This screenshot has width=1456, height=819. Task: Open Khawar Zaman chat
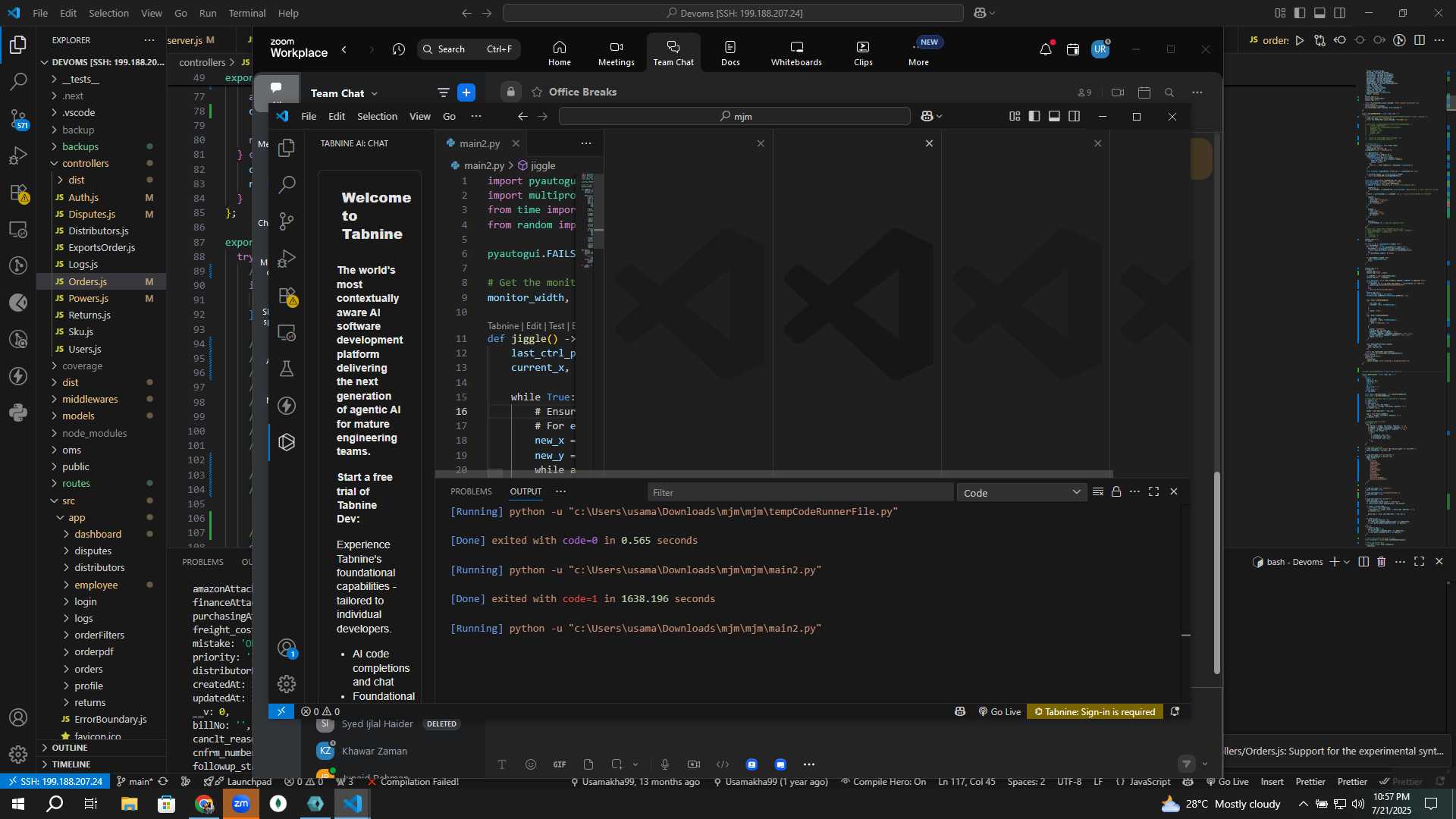pos(374,751)
